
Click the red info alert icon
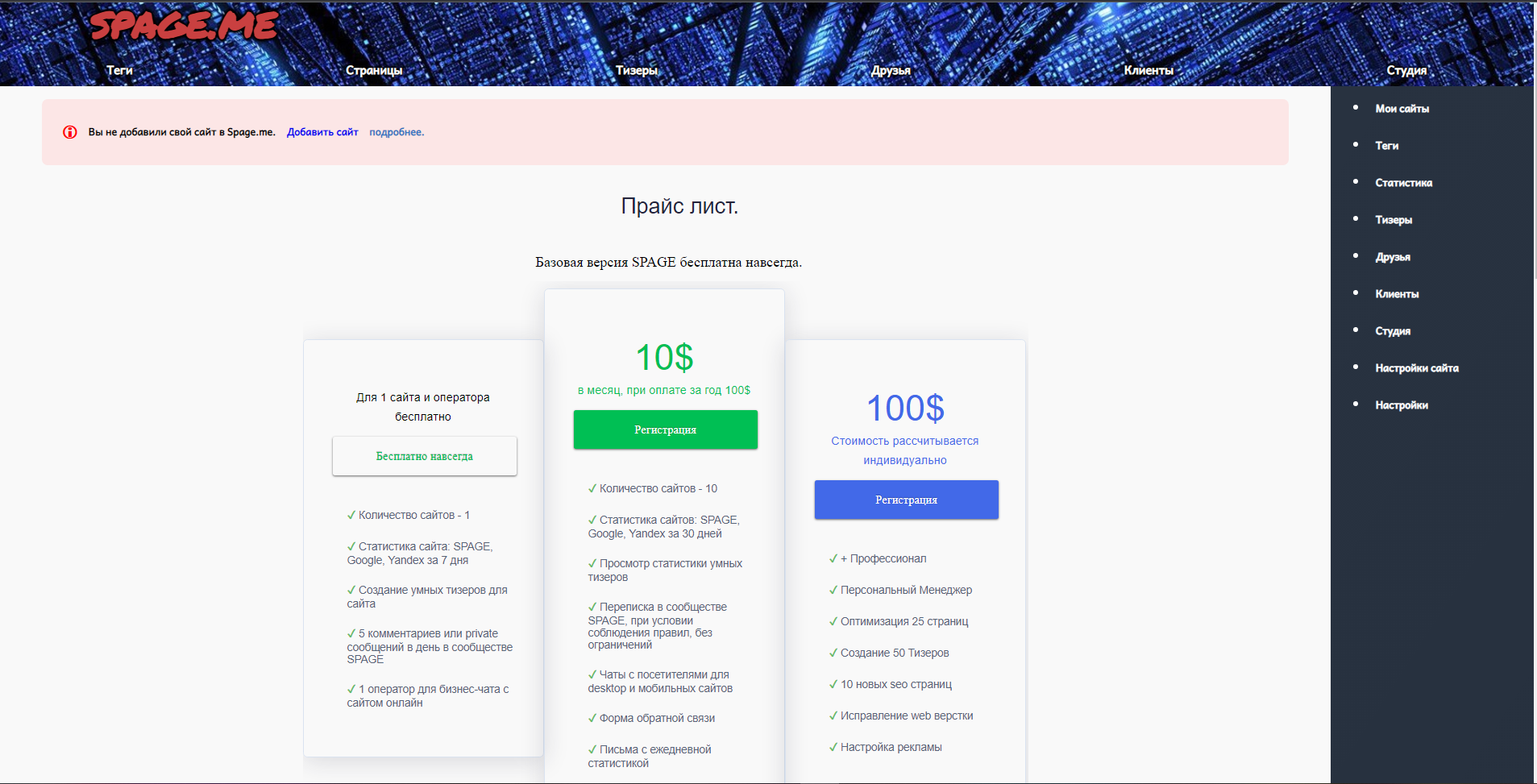pos(70,132)
